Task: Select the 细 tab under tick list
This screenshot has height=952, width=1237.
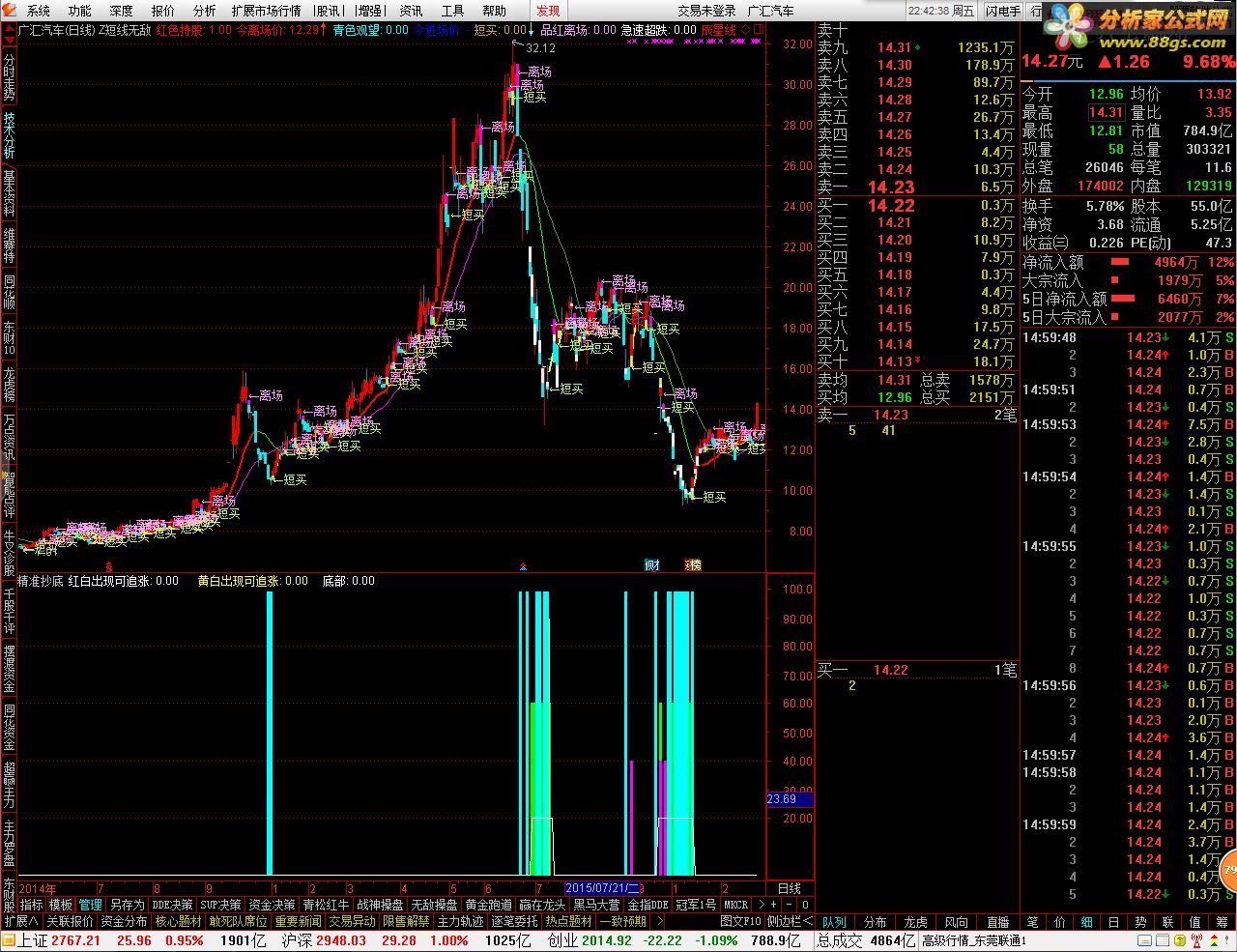Action: [x=1087, y=922]
